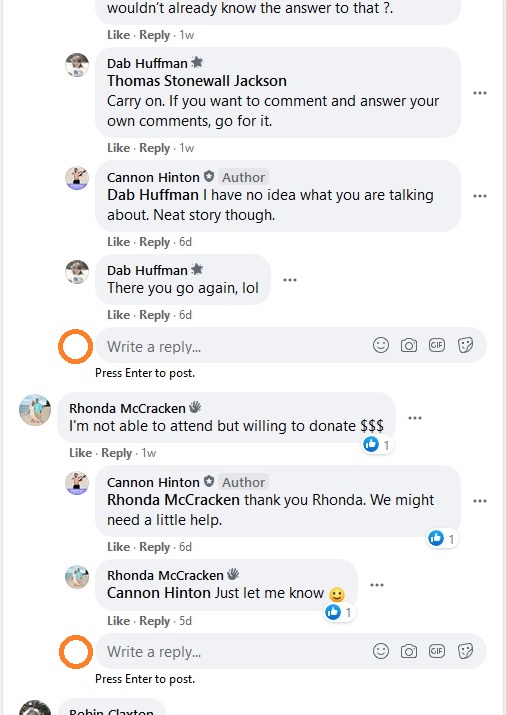The height and width of the screenshot is (715, 506).
Task: Open emoji picker in first reply box
Action: click(381, 345)
